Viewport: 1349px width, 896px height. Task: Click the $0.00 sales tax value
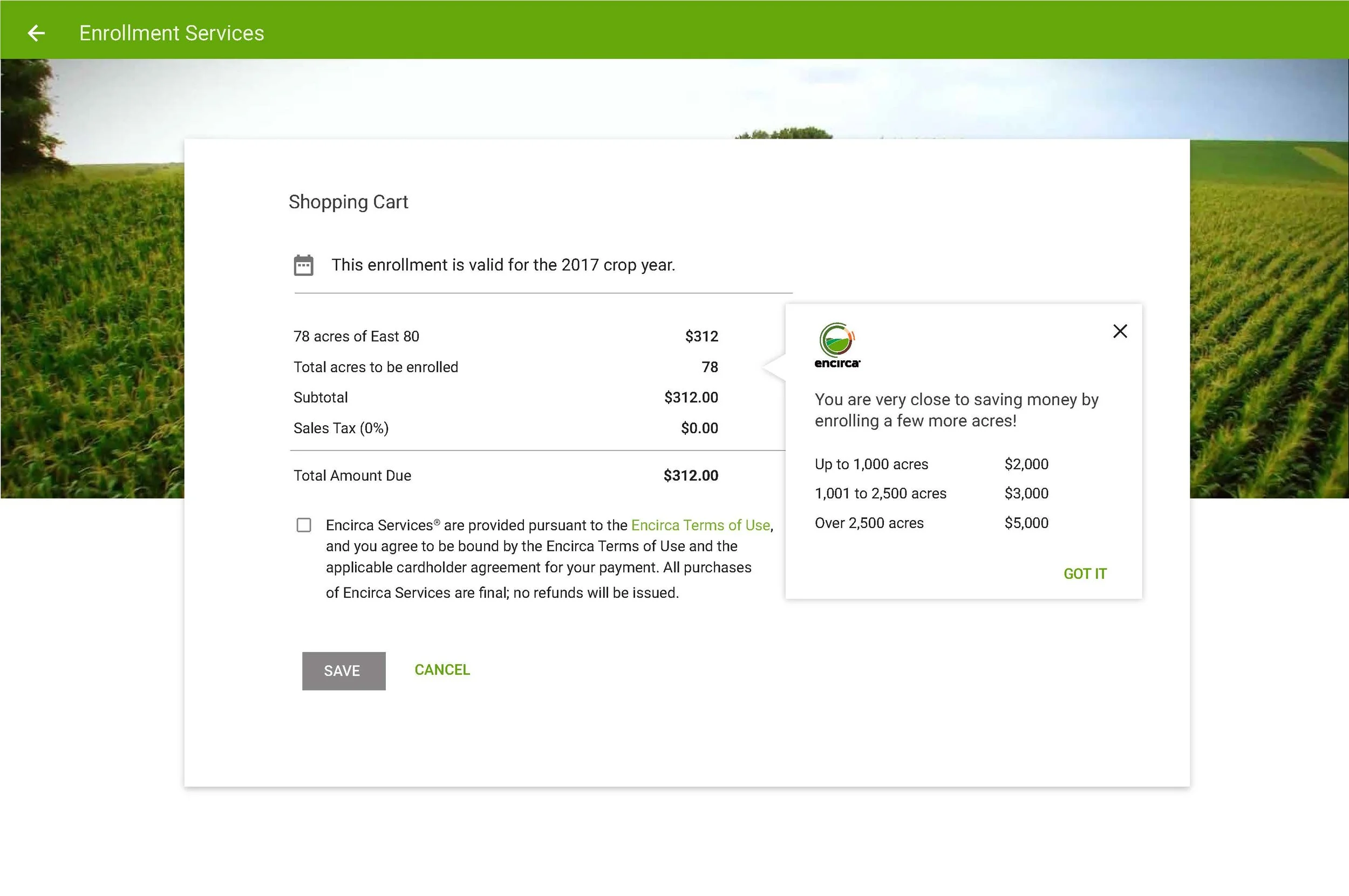[699, 428]
